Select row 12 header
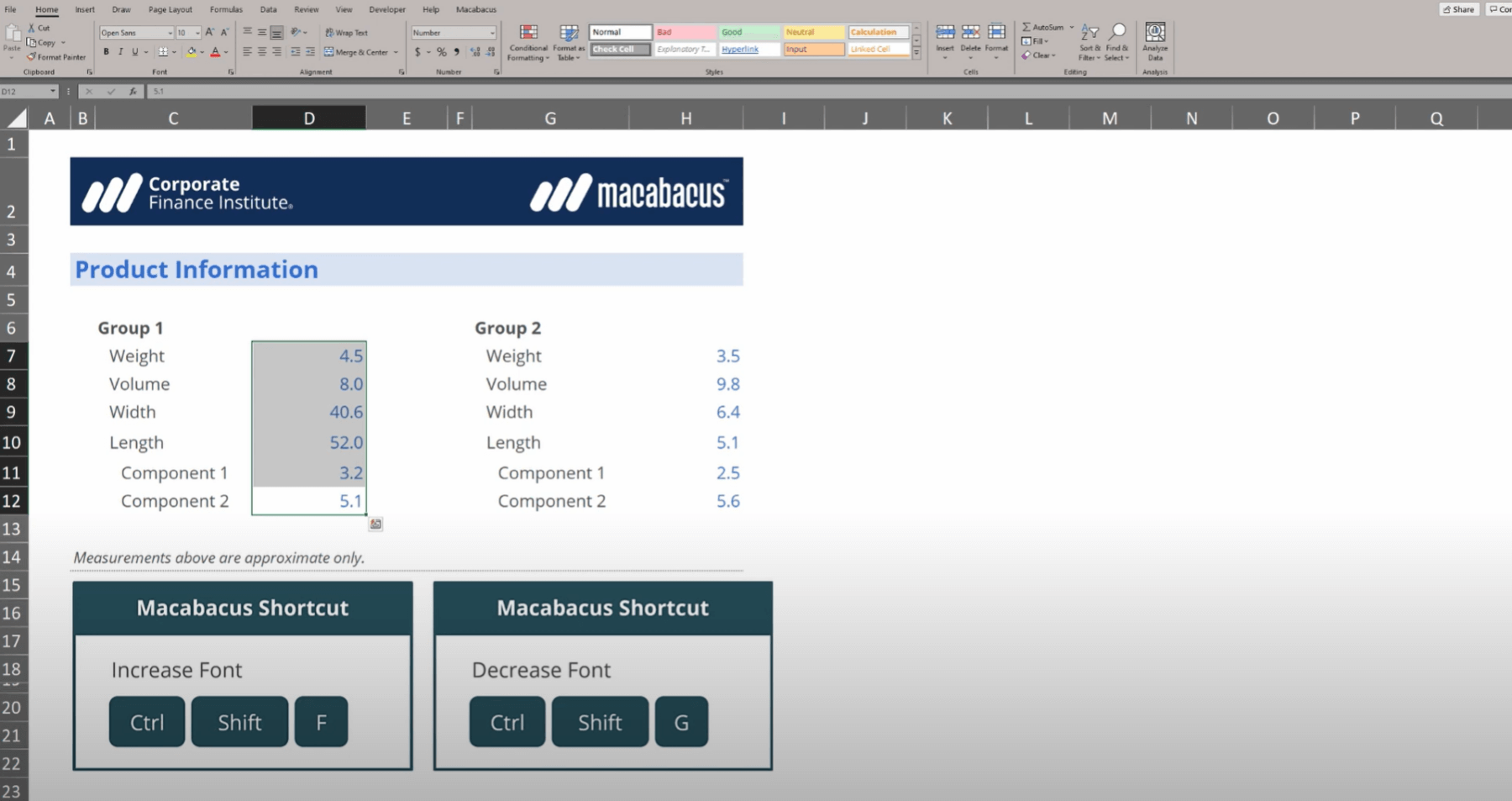 tap(12, 501)
